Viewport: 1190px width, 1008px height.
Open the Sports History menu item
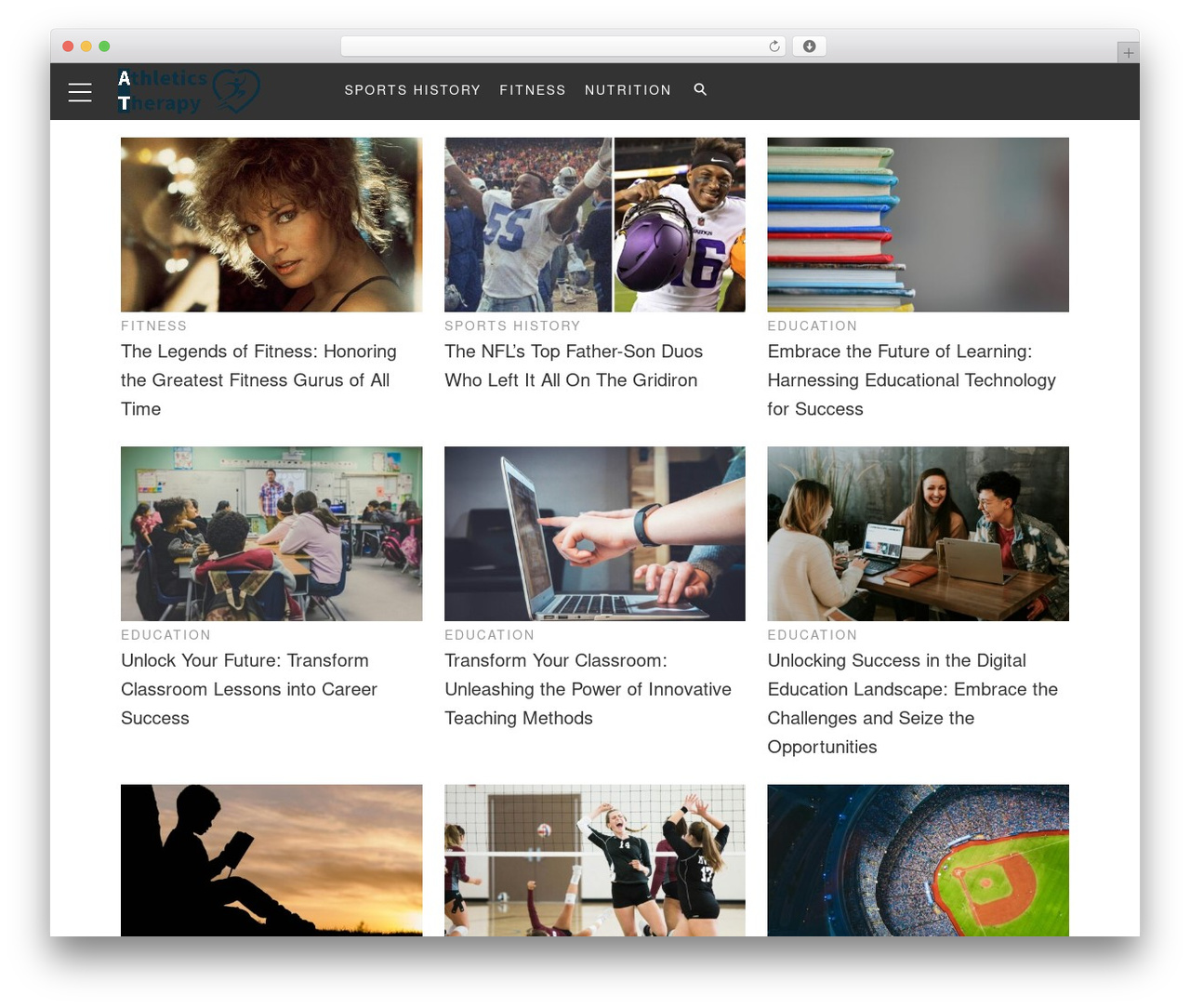click(x=413, y=90)
